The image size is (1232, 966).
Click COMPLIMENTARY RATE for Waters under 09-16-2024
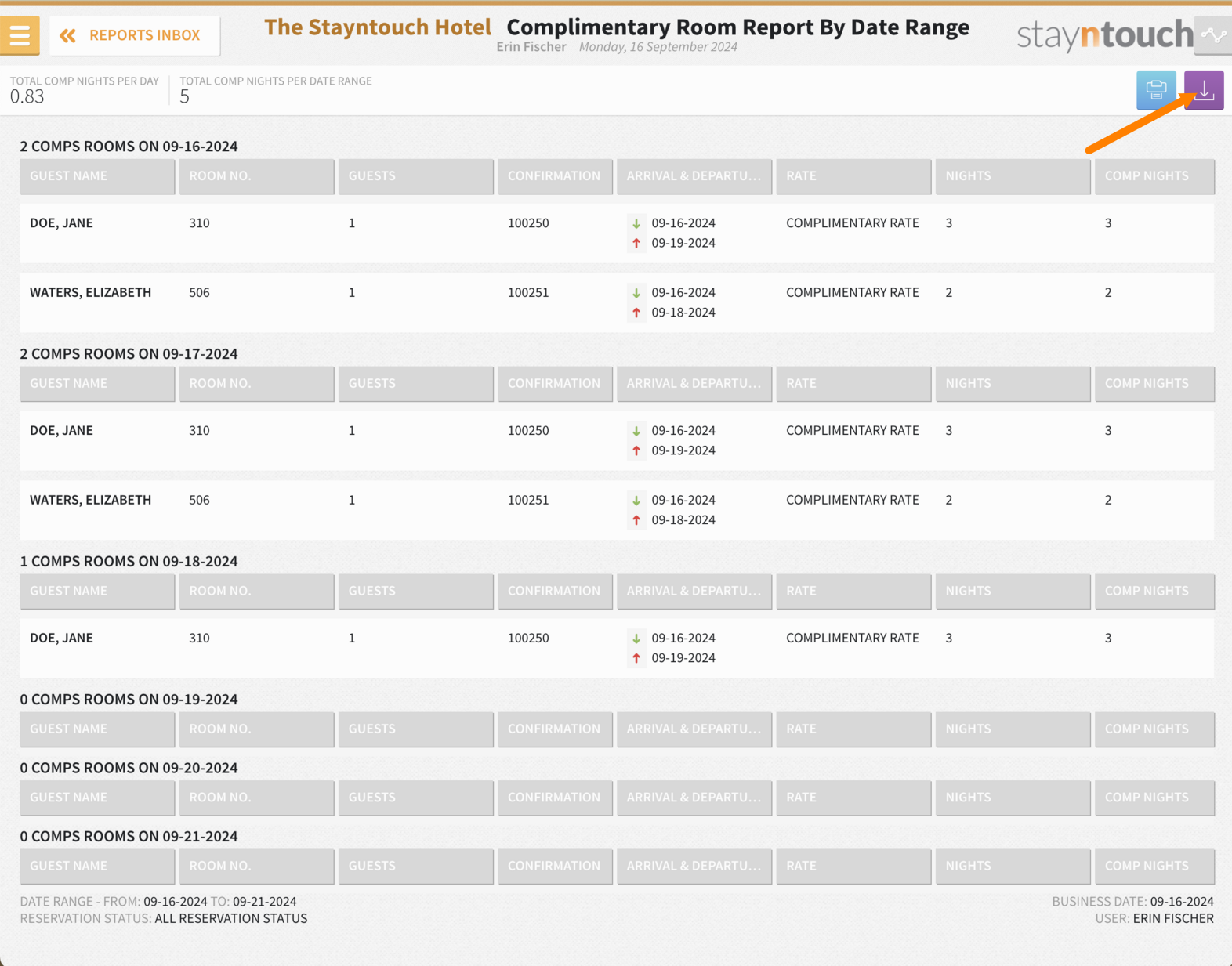point(852,292)
